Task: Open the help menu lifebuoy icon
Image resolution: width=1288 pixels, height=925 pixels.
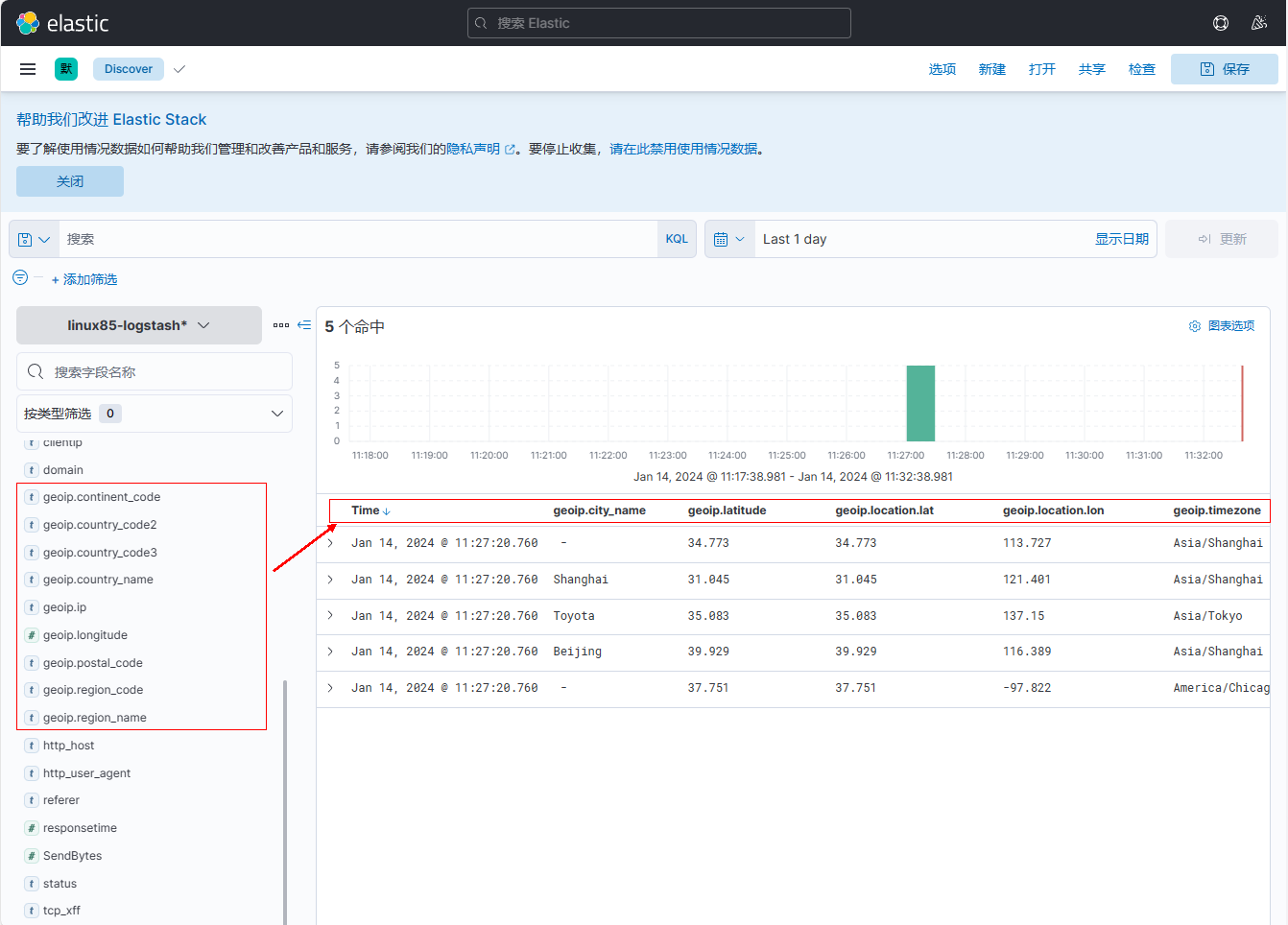Action: tap(1221, 23)
